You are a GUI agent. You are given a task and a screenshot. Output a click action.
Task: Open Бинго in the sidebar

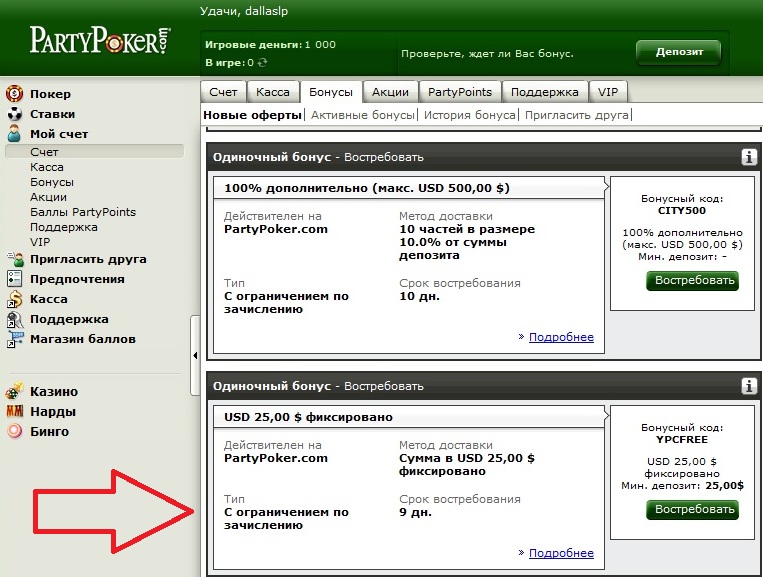pos(50,432)
